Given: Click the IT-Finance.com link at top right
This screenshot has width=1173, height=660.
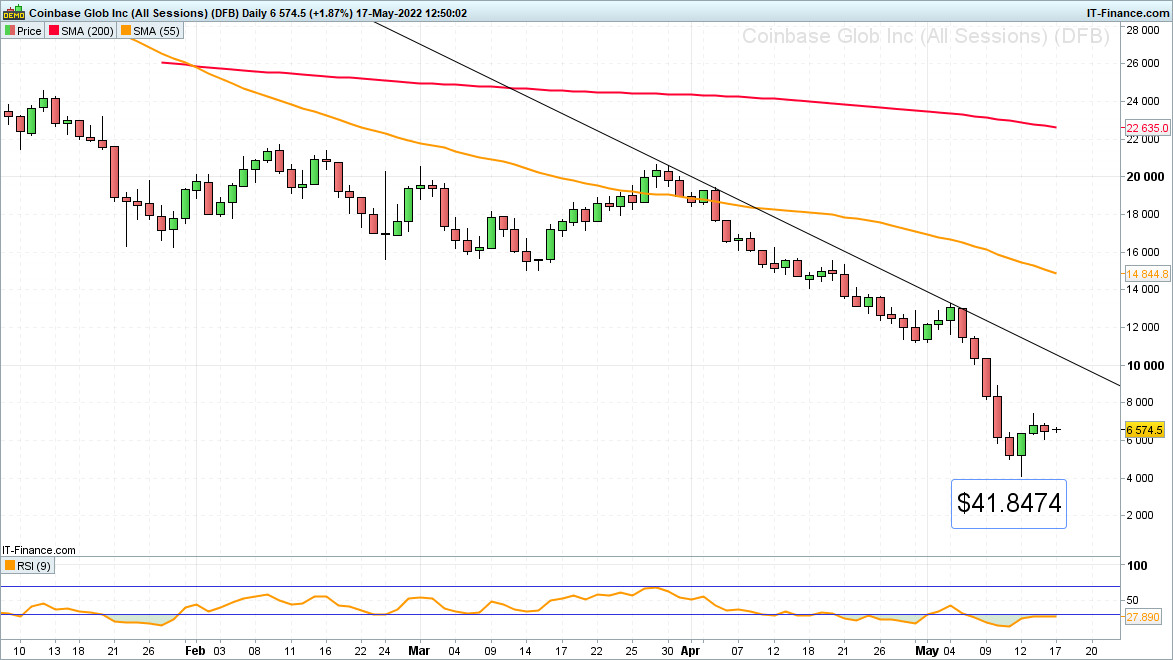Looking at the screenshot, I should point(1128,13).
